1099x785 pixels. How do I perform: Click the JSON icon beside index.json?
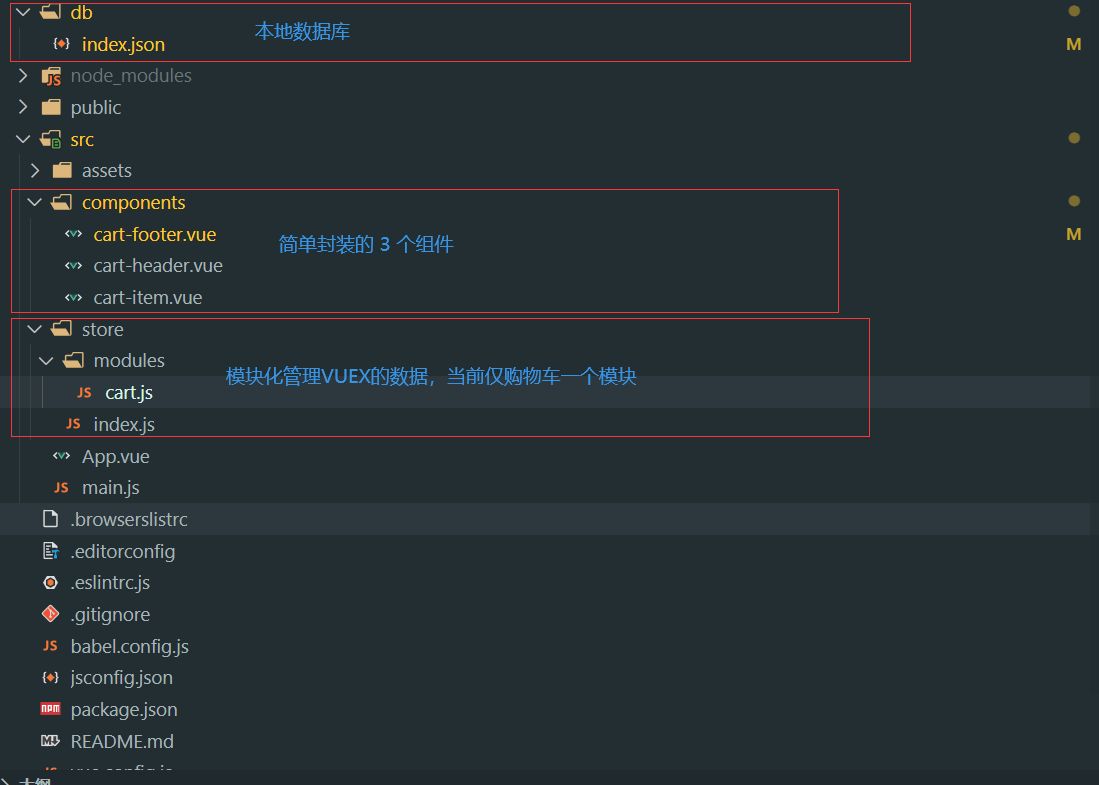click(62, 44)
